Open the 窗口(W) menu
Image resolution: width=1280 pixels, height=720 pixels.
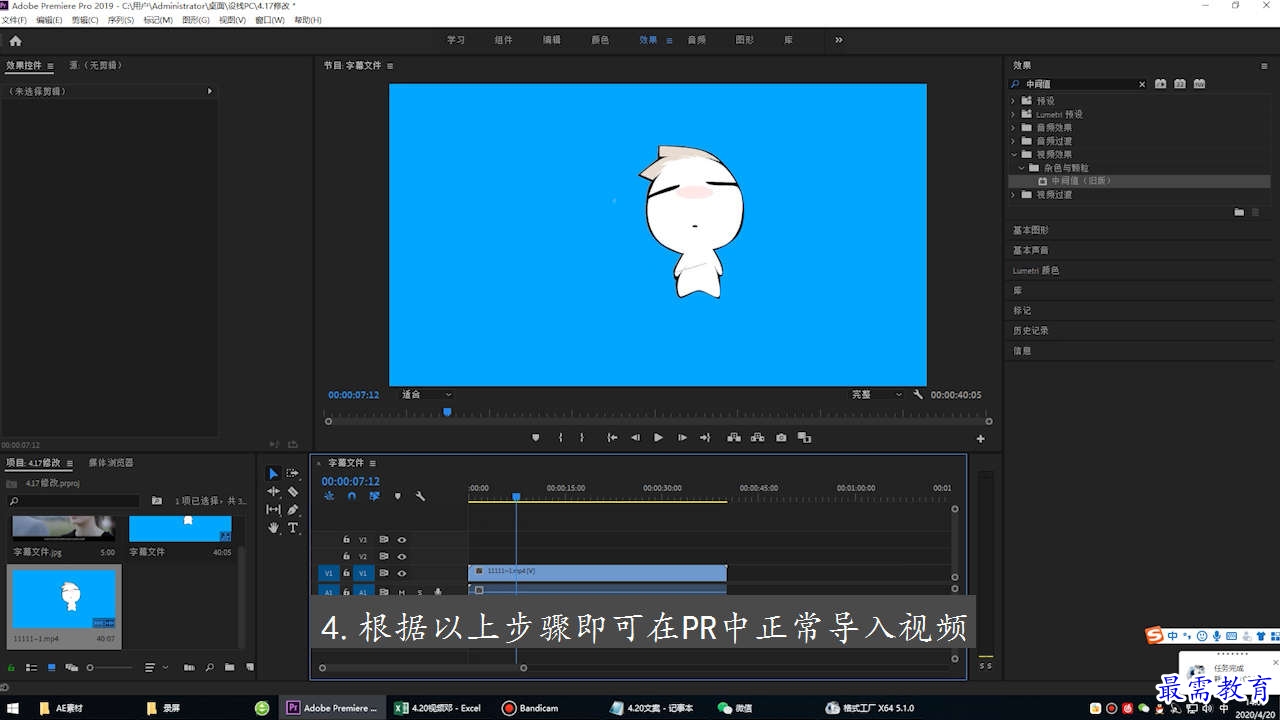270,20
